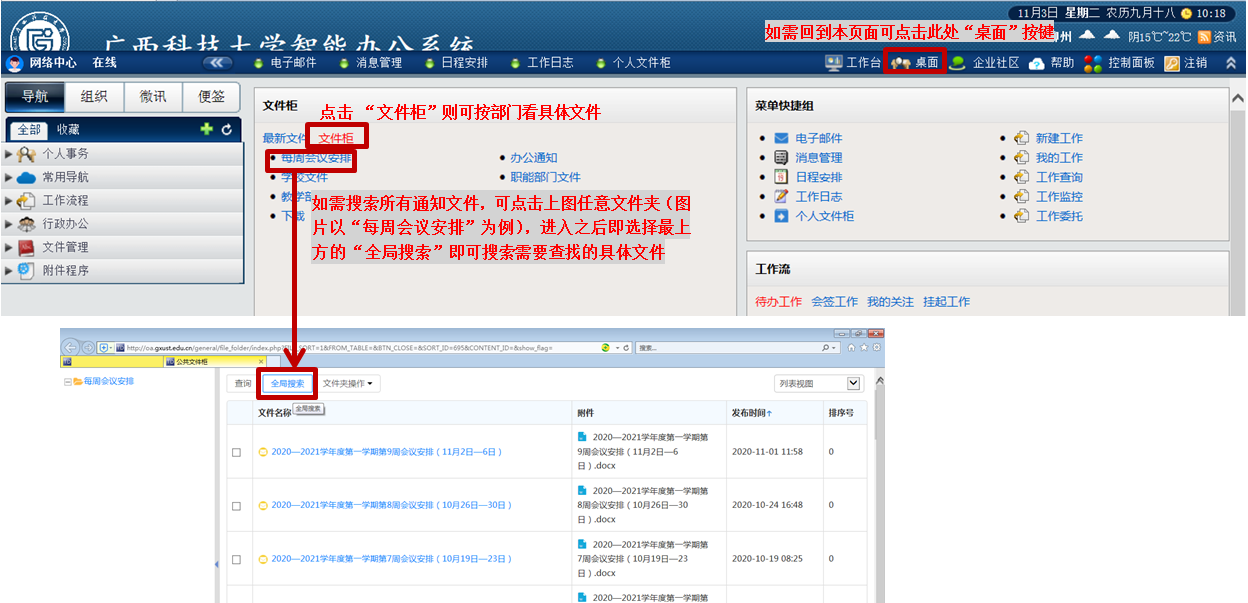The width and height of the screenshot is (1248, 603).
Task: Click the refresh icon in navigation panel
Action: click(227, 129)
